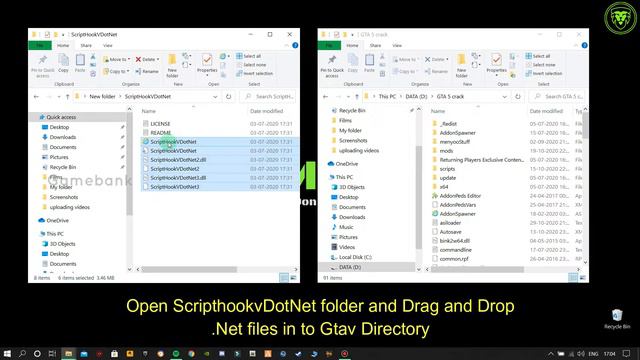The width and height of the screenshot is (640, 360).
Task: Refresh the GTA 5 crack folder view
Action: [x=518, y=97]
